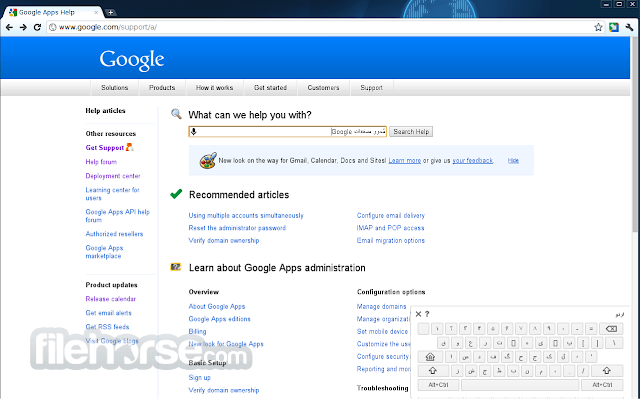Open the Support menu item
The width and height of the screenshot is (640, 400).
pyautogui.click(x=371, y=88)
